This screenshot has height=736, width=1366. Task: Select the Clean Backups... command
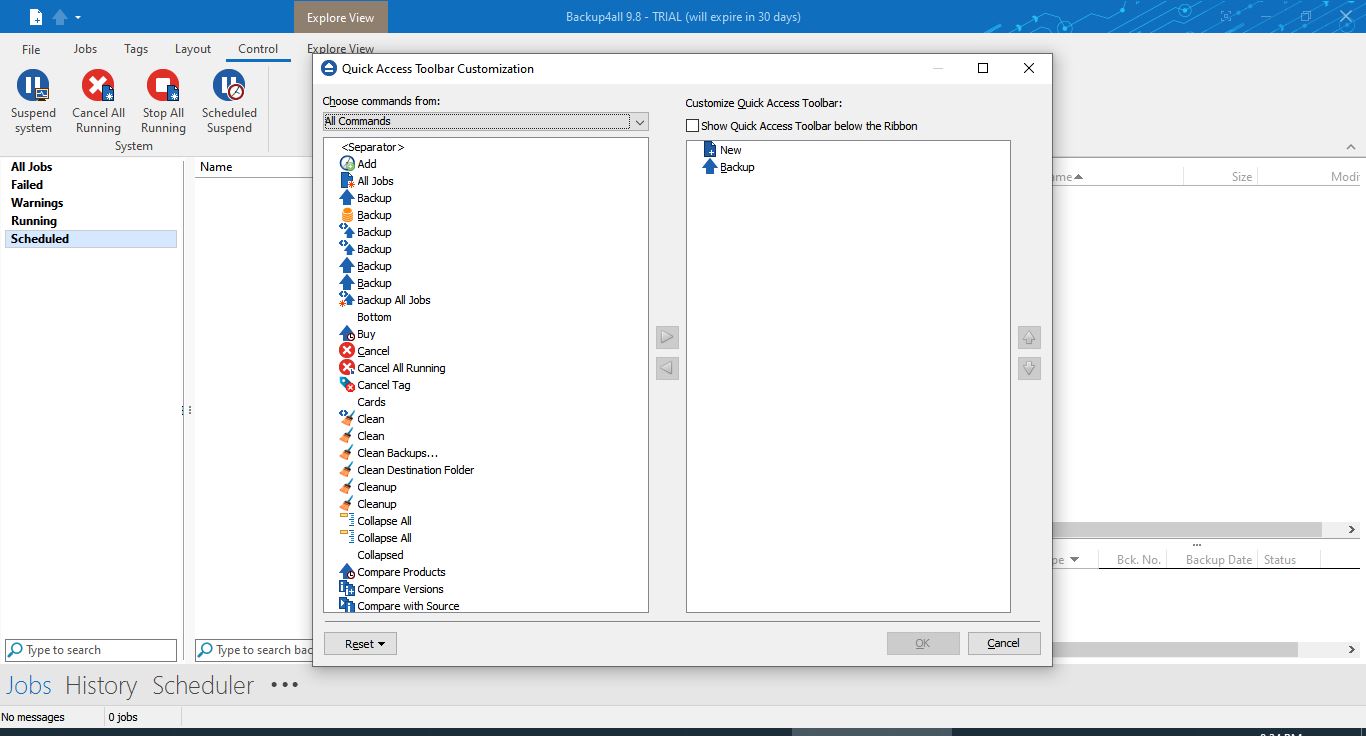tap(389, 453)
